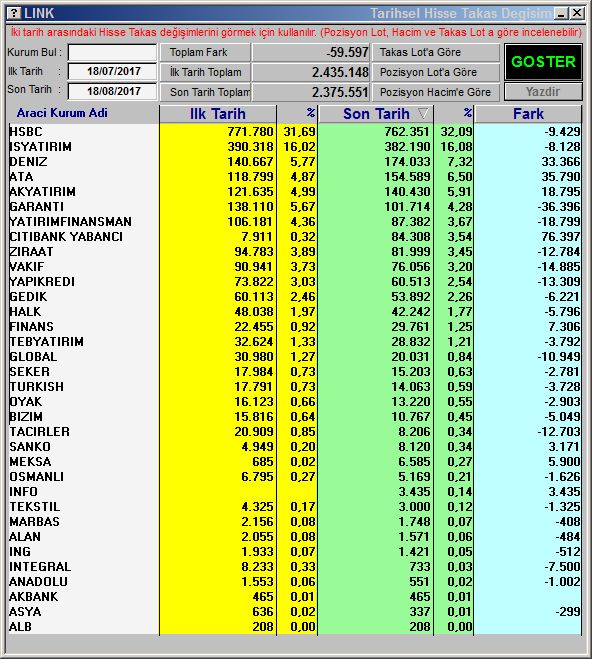Click the Son Tarih date field
This screenshot has width=592, height=659.
point(112,91)
